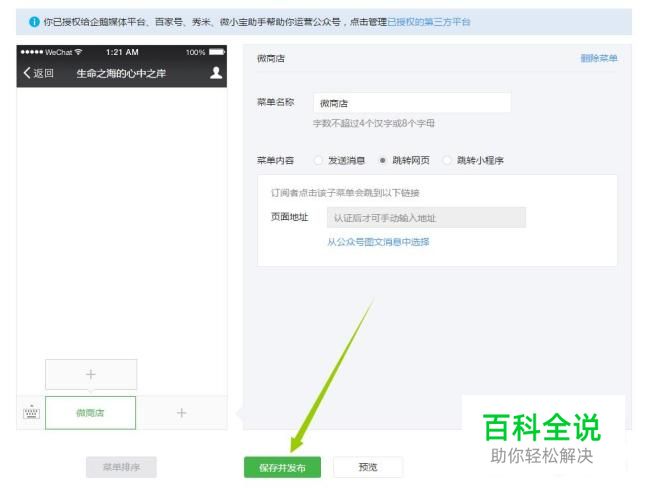Click the 生命之海的心中之岸 title in the phone header
650x499 pixels.
pos(121,73)
